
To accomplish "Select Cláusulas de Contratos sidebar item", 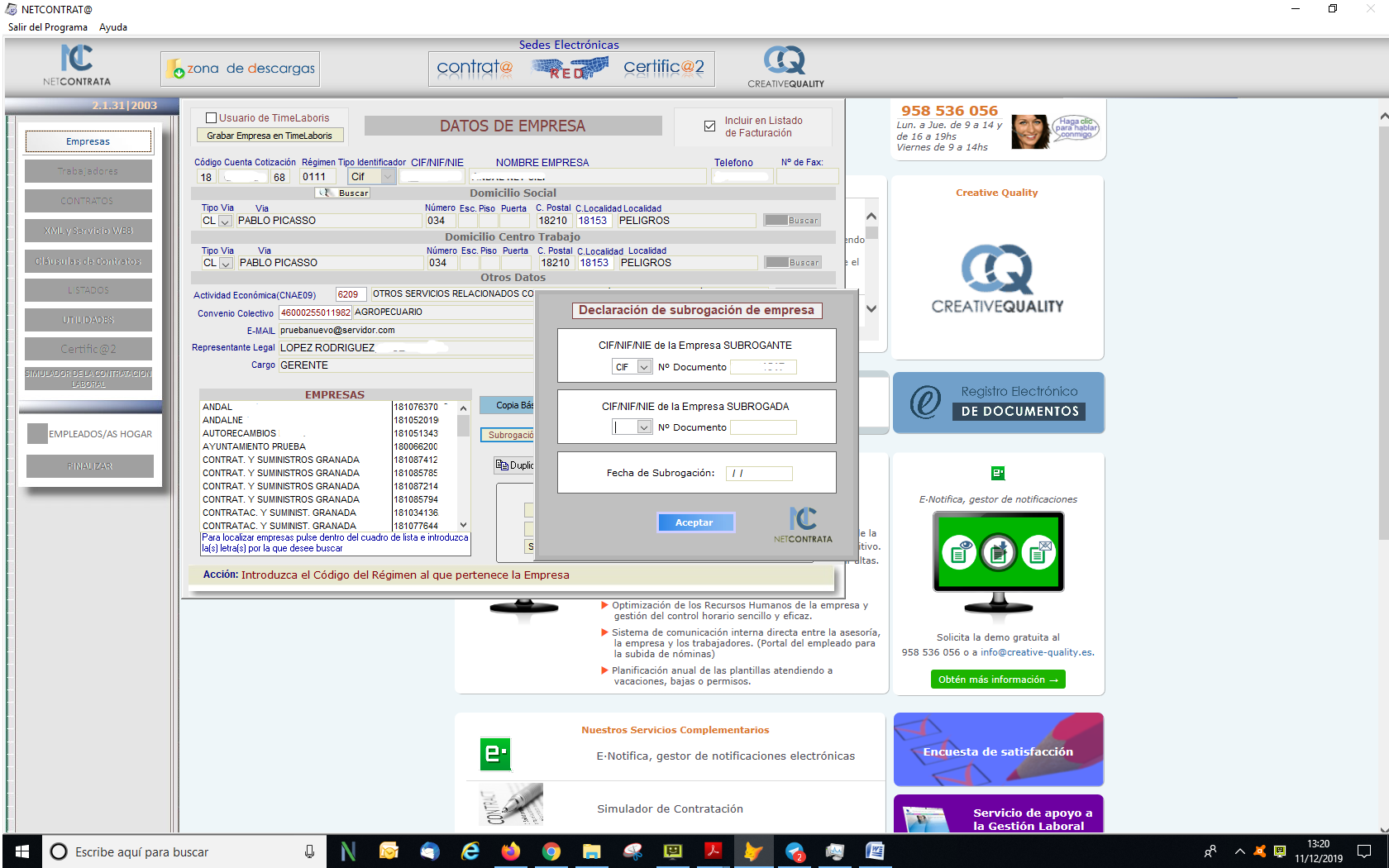I will point(88,261).
